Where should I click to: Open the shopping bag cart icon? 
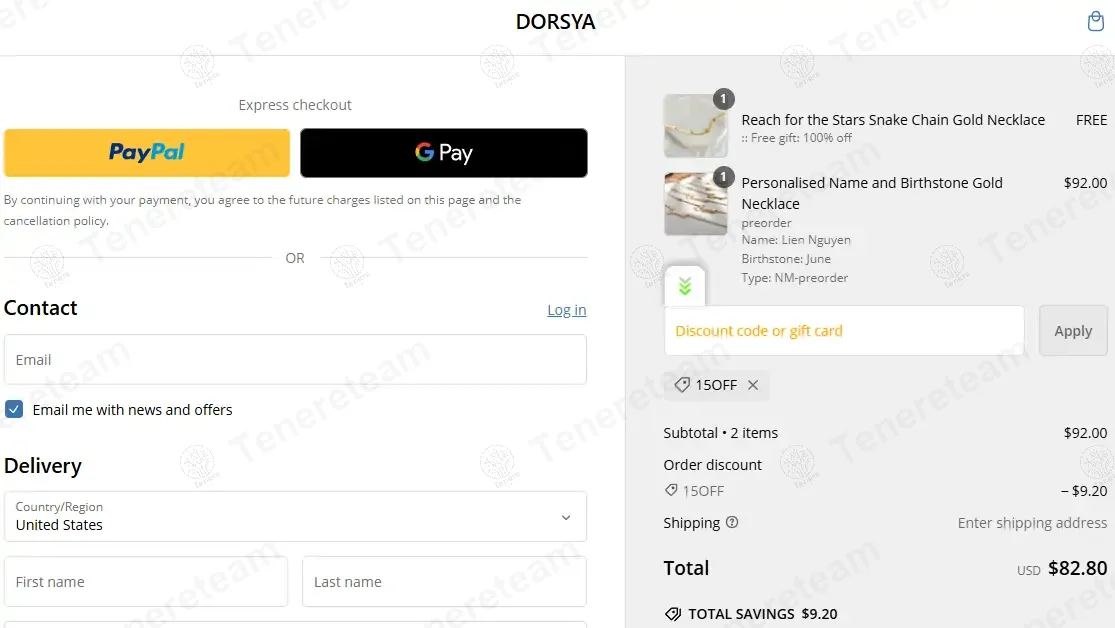tap(1095, 22)
